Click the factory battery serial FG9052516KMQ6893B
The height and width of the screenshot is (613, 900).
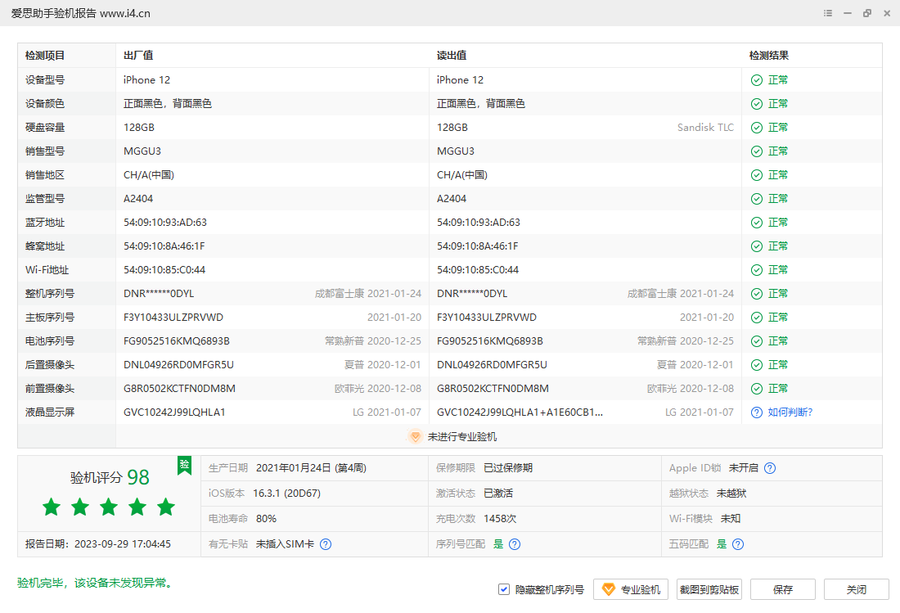click(176, 341)
